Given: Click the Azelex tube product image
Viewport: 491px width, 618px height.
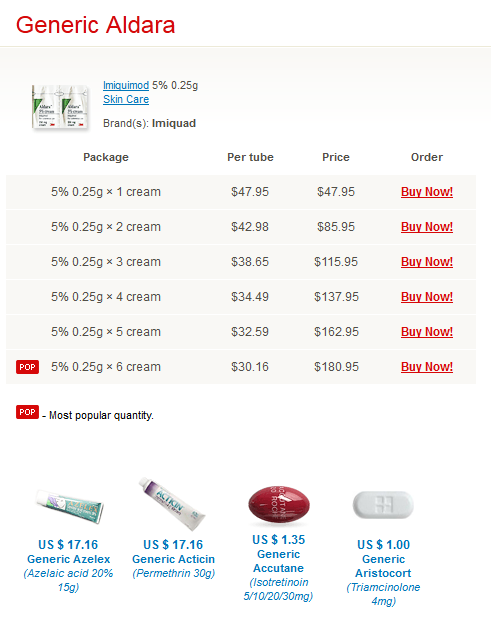Looking at the screenshot, I should 69,506.
